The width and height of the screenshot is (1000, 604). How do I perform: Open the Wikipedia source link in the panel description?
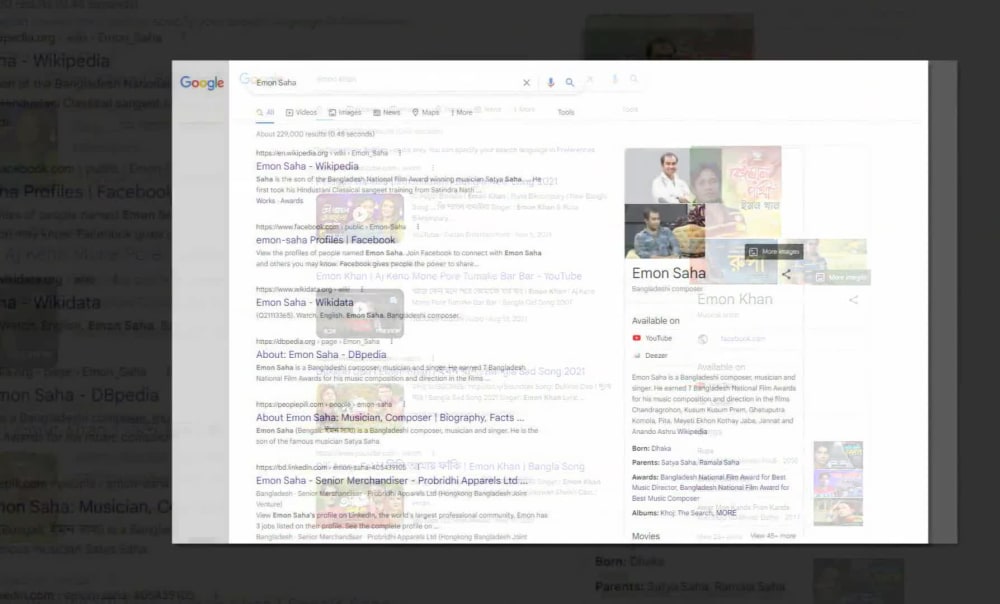692,432
